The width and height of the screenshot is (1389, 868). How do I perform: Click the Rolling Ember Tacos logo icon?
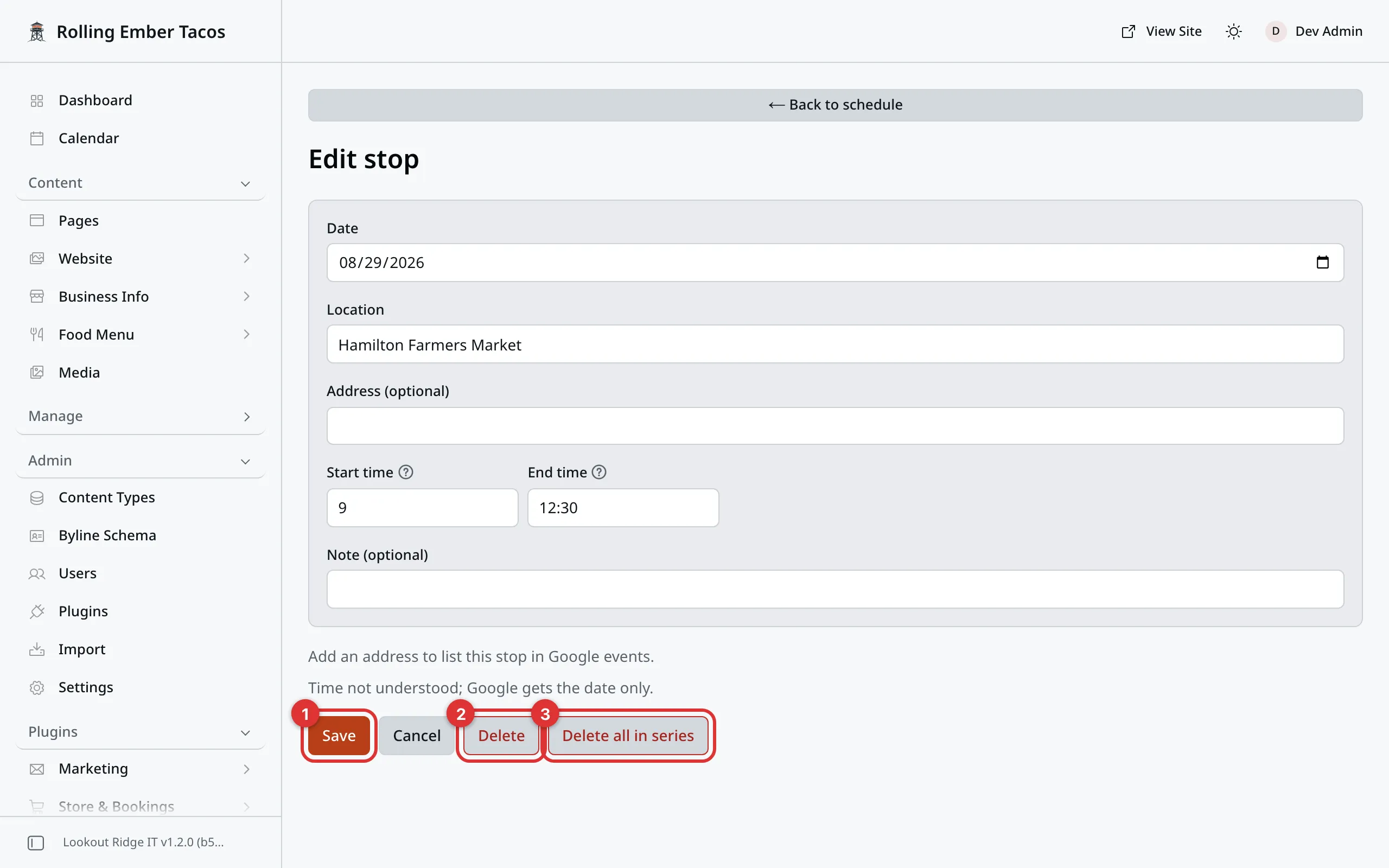pyautogui.click(x=37, y=31)
